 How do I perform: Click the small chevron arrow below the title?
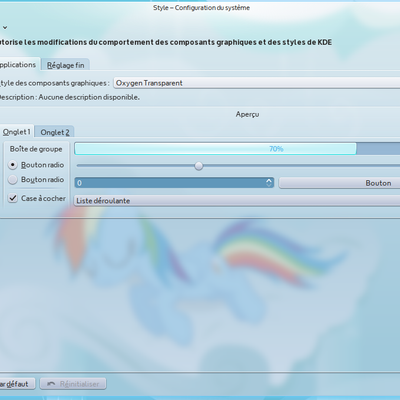[5, 28]
